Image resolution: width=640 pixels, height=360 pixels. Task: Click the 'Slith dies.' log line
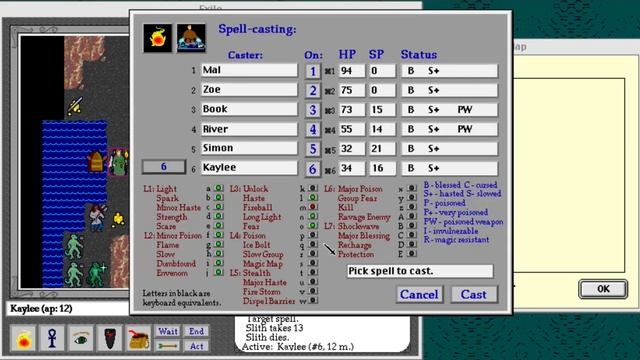coord(267,337)
